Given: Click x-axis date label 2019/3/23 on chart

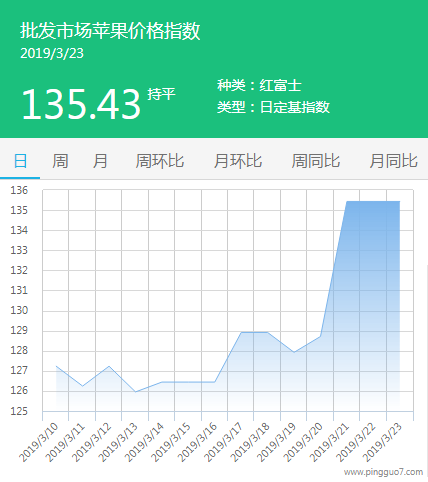Looking at the screenshot, I should 383,442.
